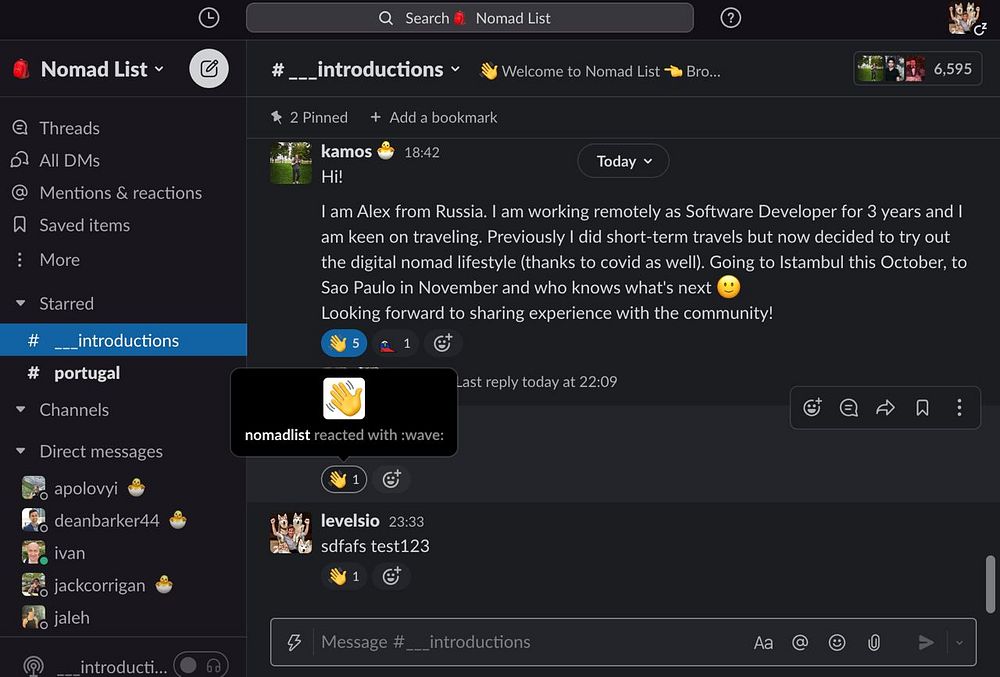Click Add a bookmark
This screenshot has height=677, width=1000.
click(434, 117)
